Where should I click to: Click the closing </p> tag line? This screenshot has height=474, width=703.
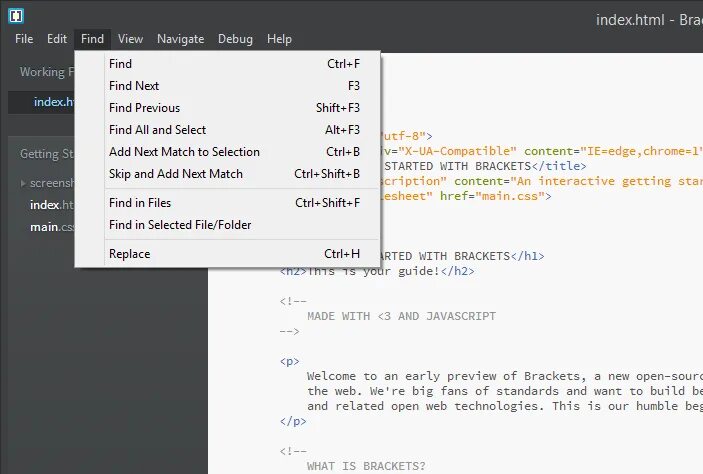click(293, 421)
